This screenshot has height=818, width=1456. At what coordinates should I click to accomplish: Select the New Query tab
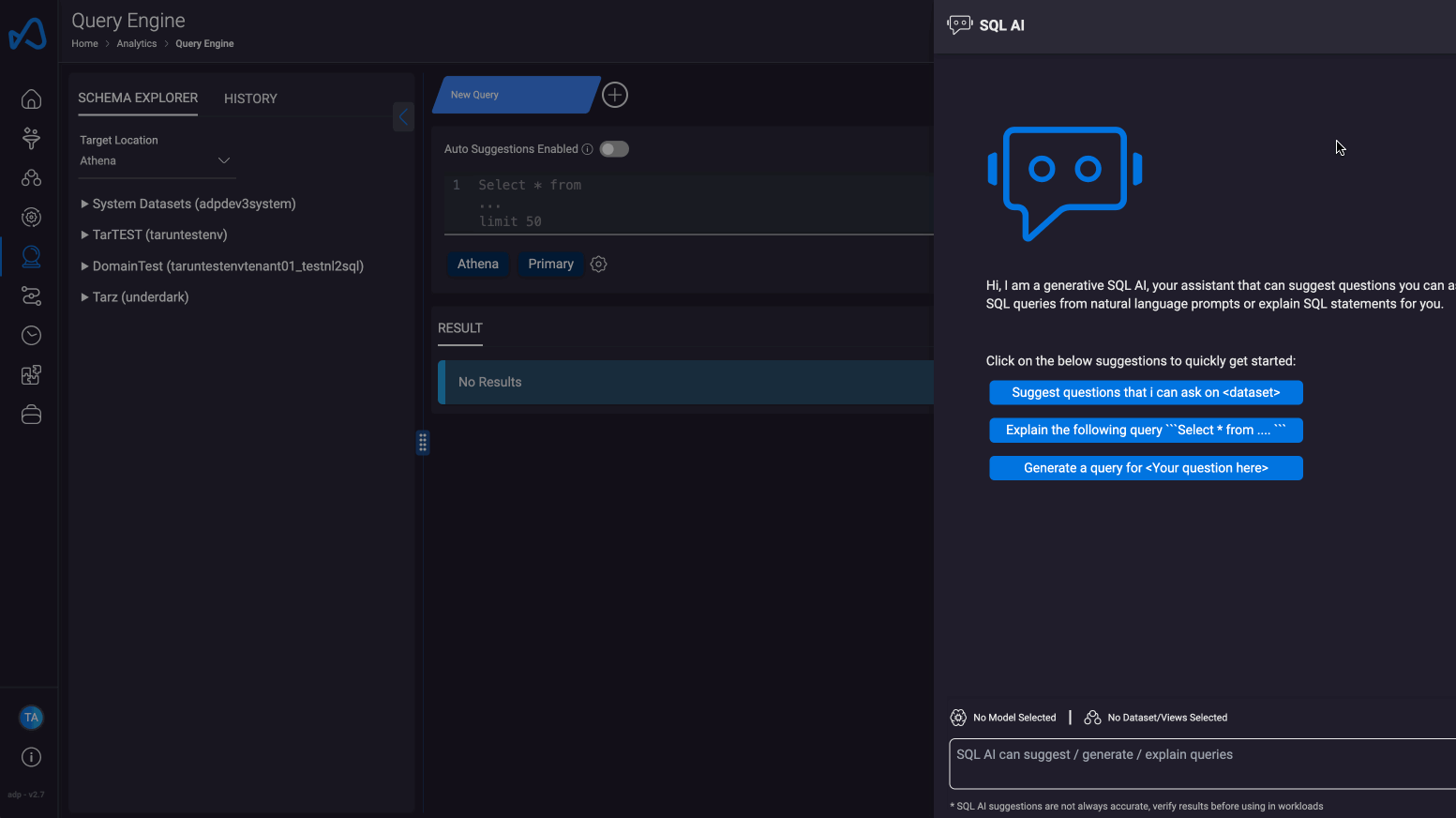pyautogui.click(x=514, y=95)
